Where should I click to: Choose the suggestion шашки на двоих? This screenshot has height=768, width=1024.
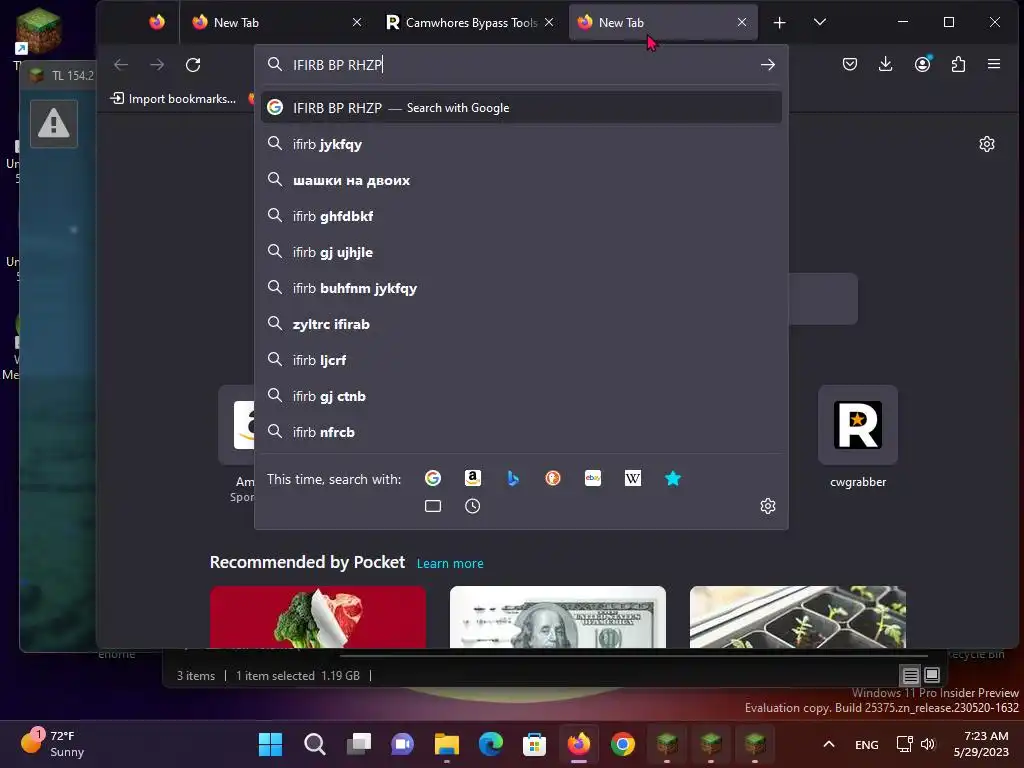point(521,180)
